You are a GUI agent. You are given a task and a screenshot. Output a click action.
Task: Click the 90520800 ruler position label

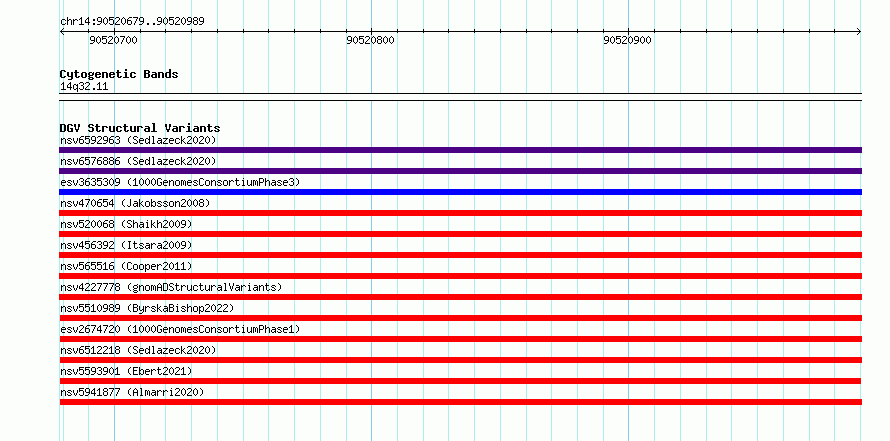(370, 40)
